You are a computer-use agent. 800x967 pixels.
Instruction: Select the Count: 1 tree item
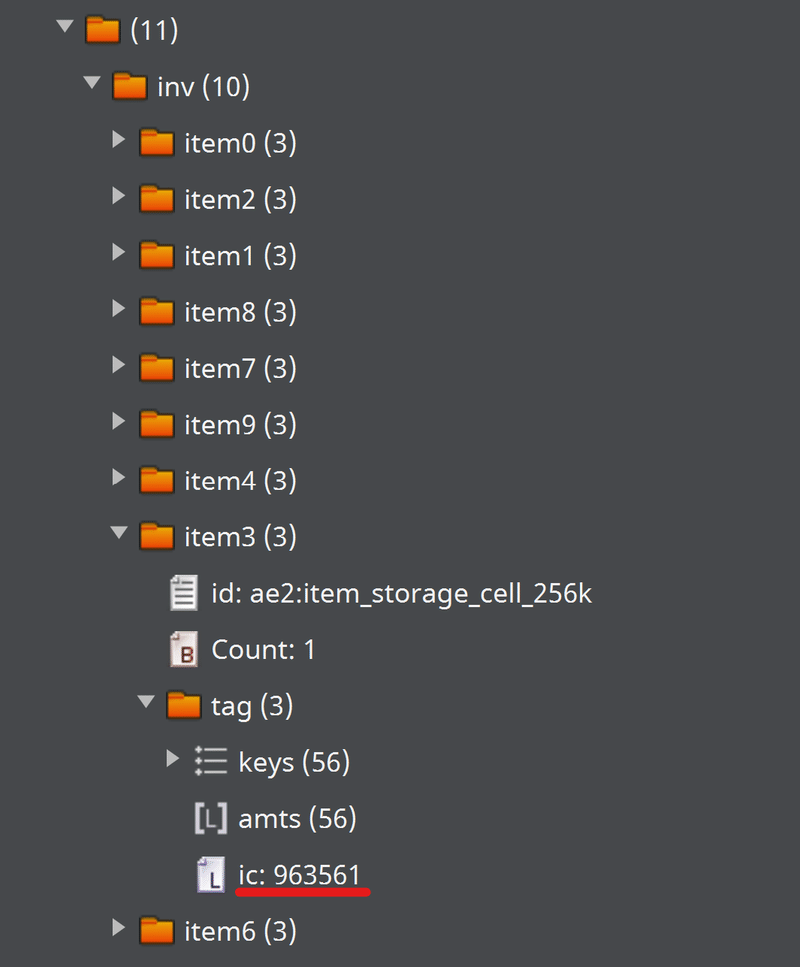pyautogui.click(x=262, y=649)
